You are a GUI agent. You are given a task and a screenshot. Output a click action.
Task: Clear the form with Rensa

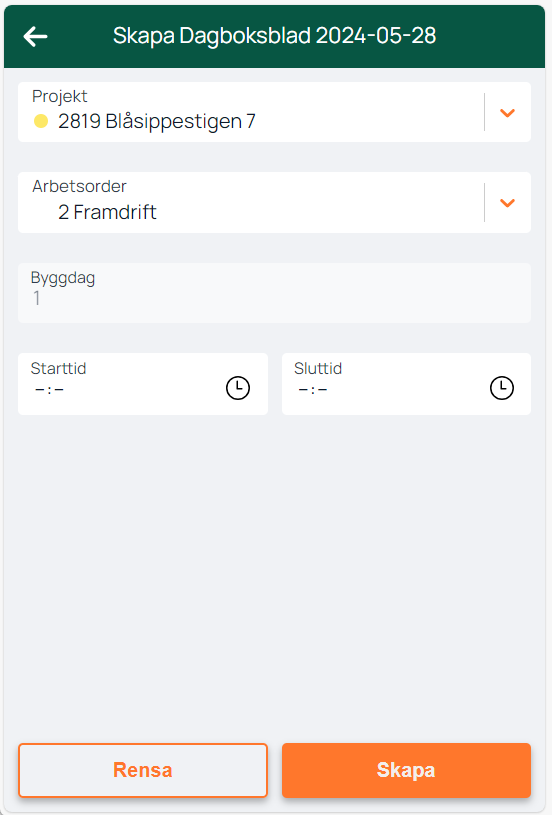[143, 770]
